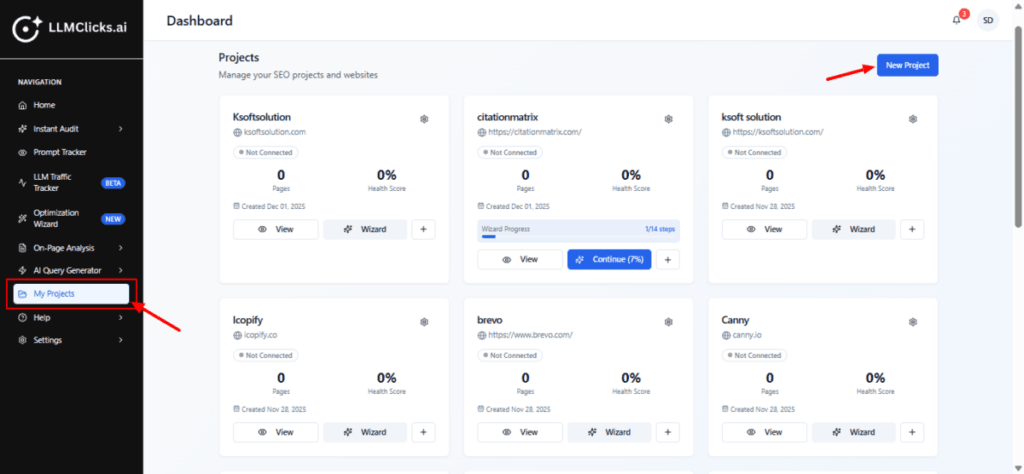Create a New Project
This screenshot has height=474, width=1024.
click(x=907, y=65)
